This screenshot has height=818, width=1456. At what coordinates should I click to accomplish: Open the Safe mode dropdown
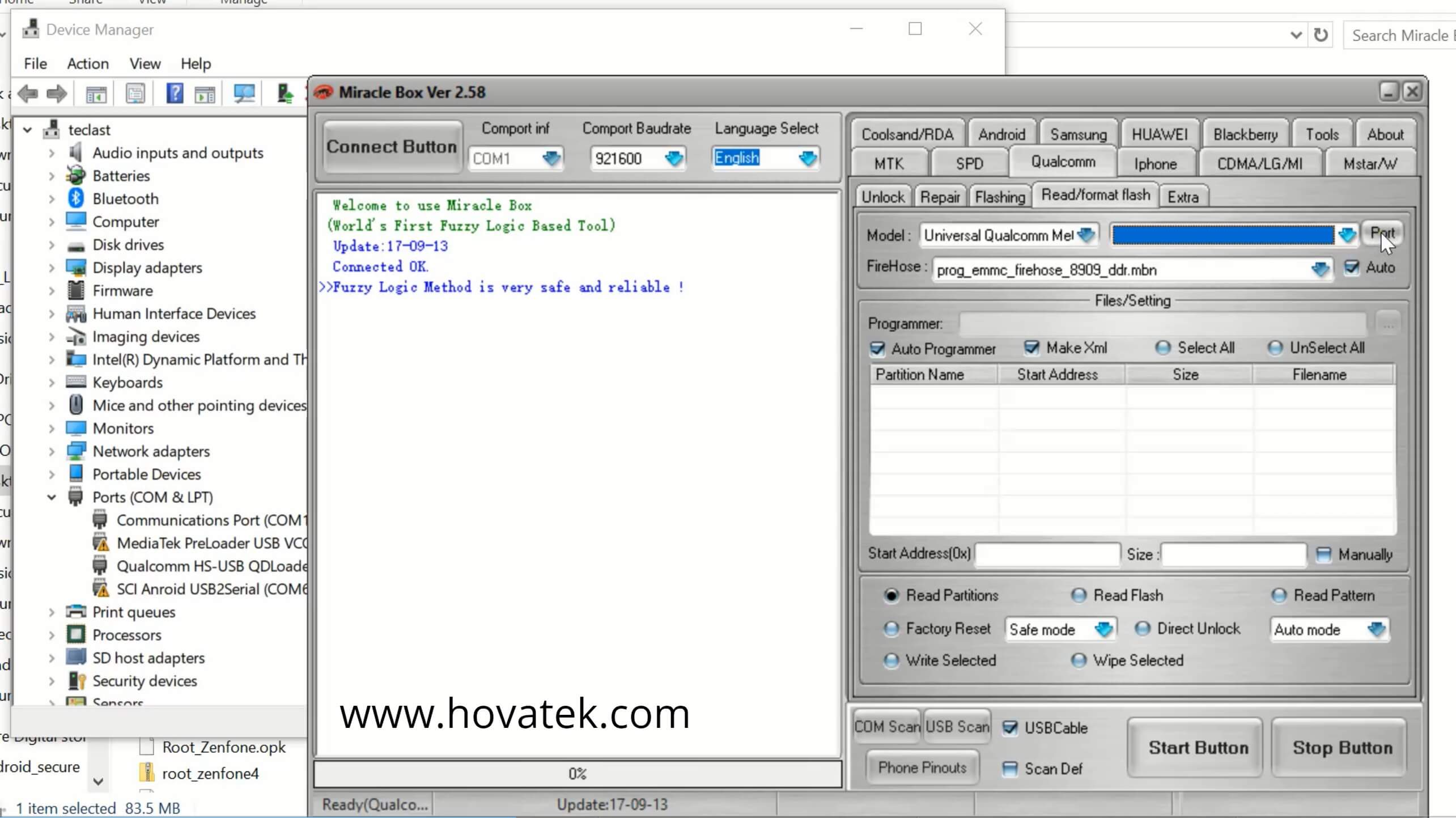click(1103, 629)
